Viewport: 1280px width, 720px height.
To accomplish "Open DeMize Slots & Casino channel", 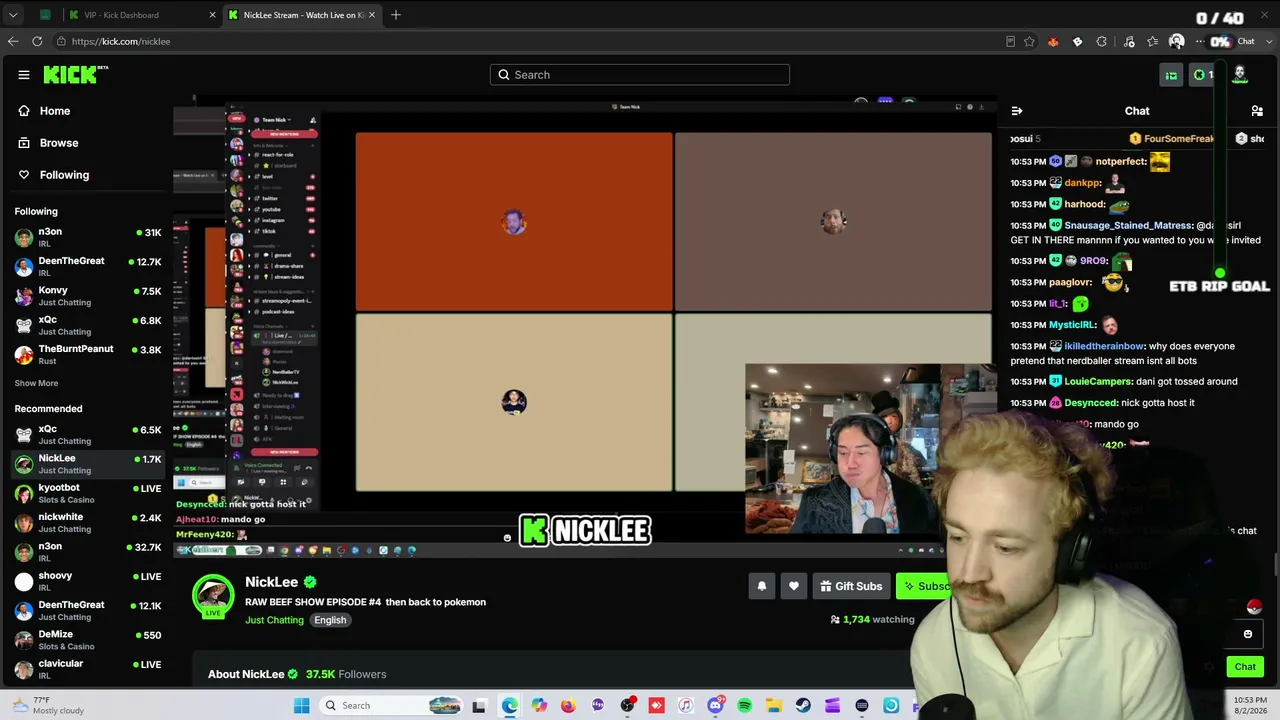I will (x=88, y=640).
